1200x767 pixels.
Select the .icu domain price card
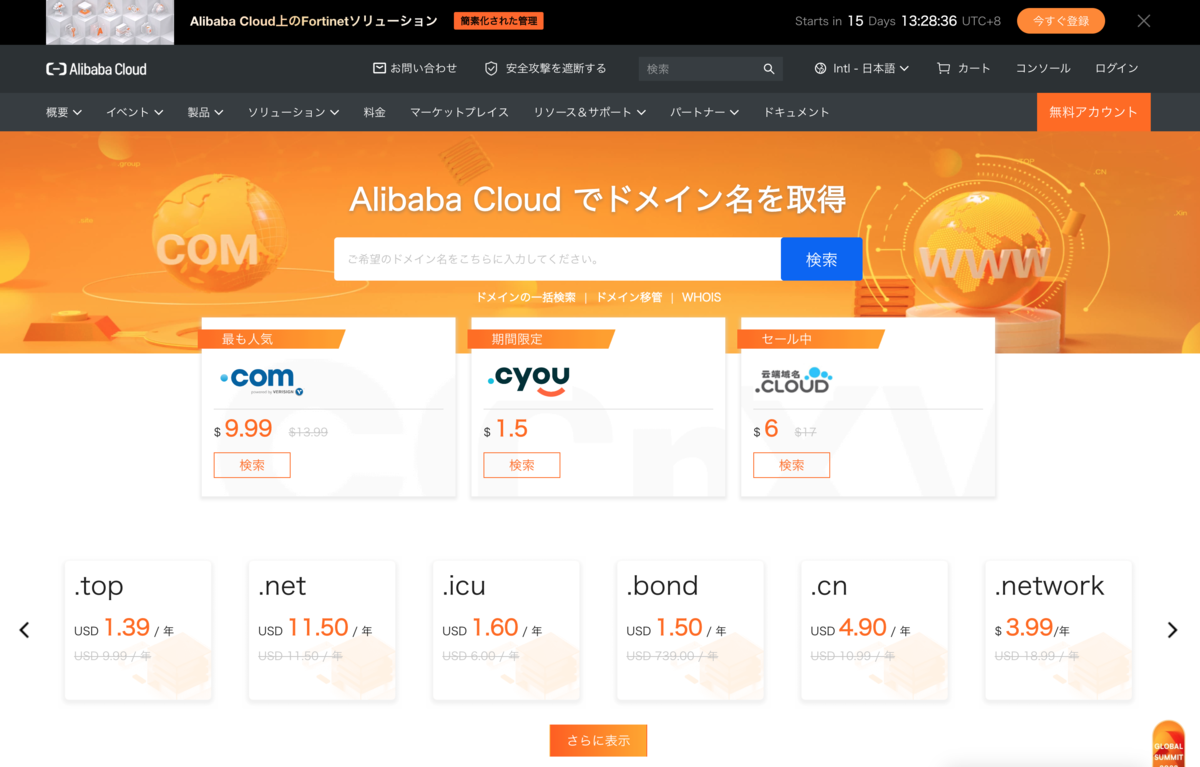pos(506,630)
